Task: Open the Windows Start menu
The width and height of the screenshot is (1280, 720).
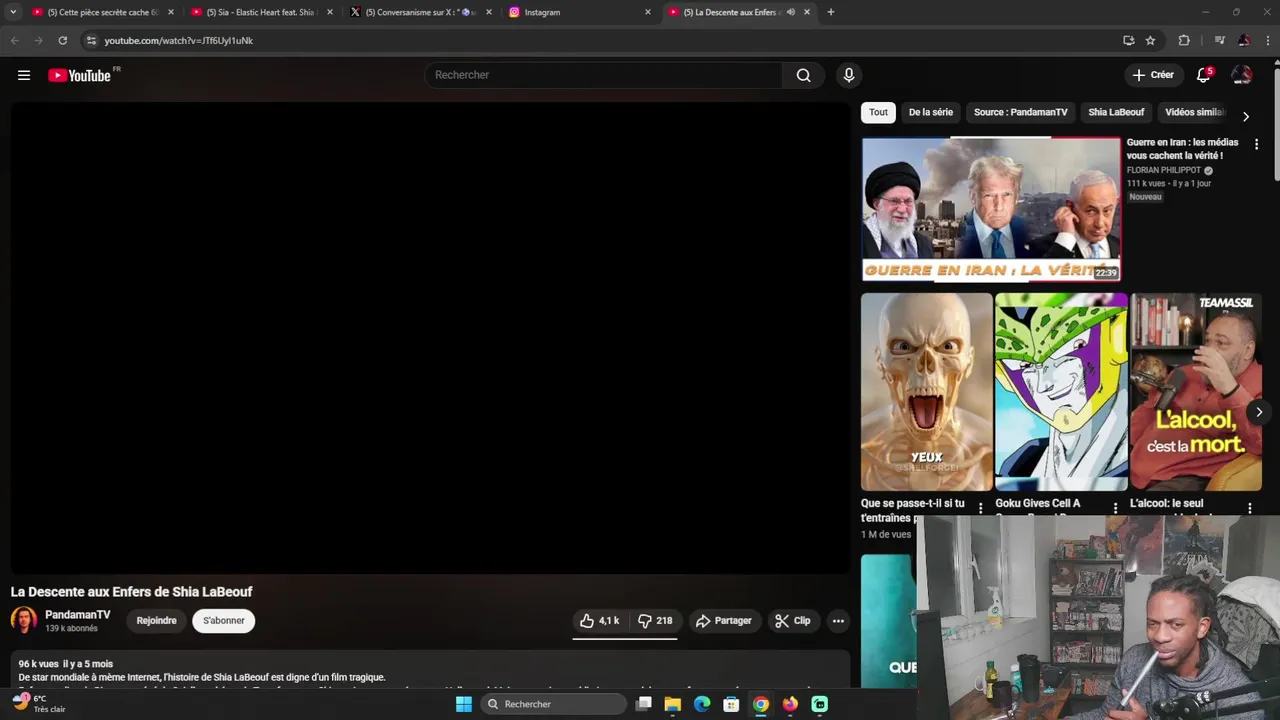Action: pos(463,704)
